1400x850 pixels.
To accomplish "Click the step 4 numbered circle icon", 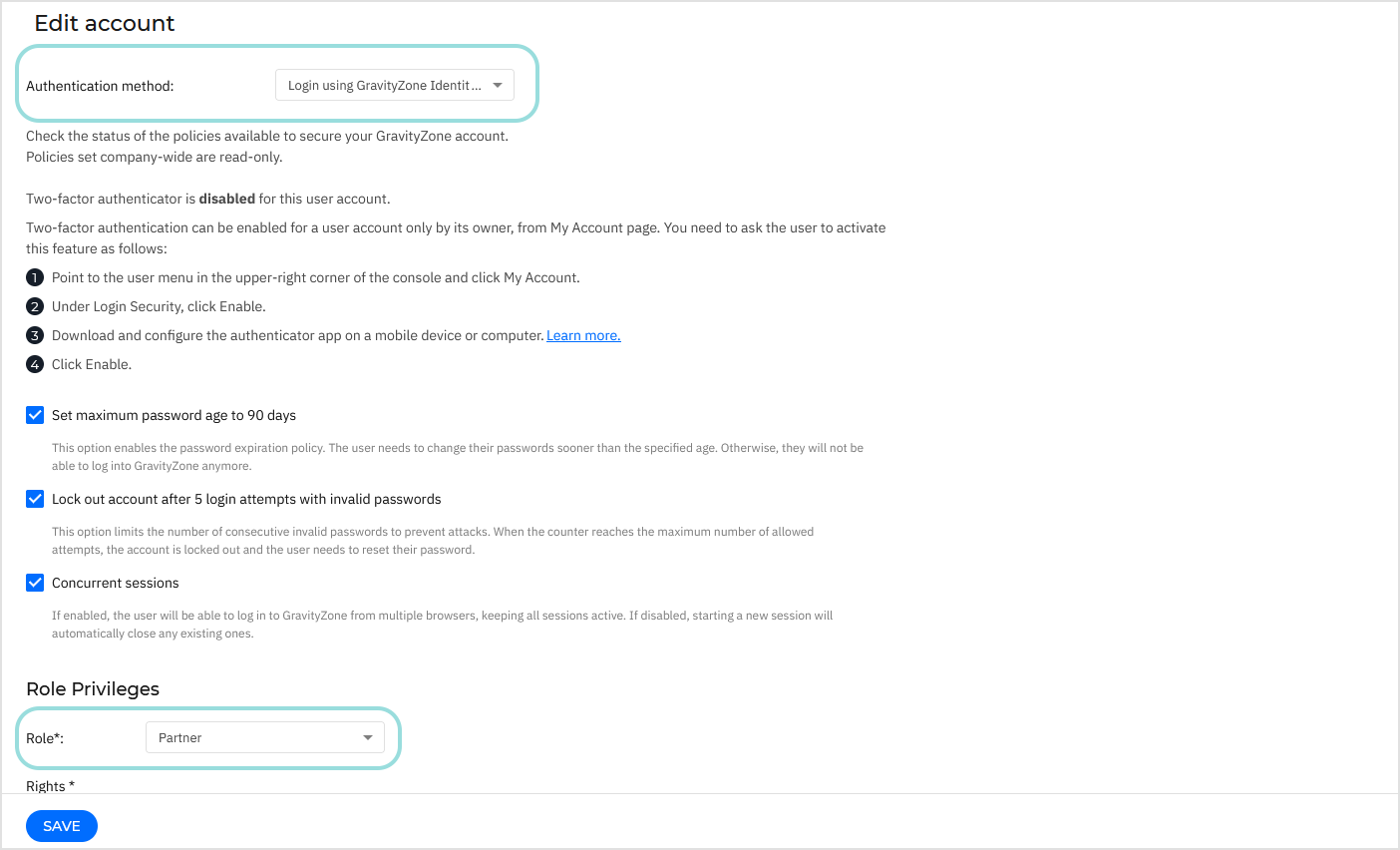I will 35,363.
